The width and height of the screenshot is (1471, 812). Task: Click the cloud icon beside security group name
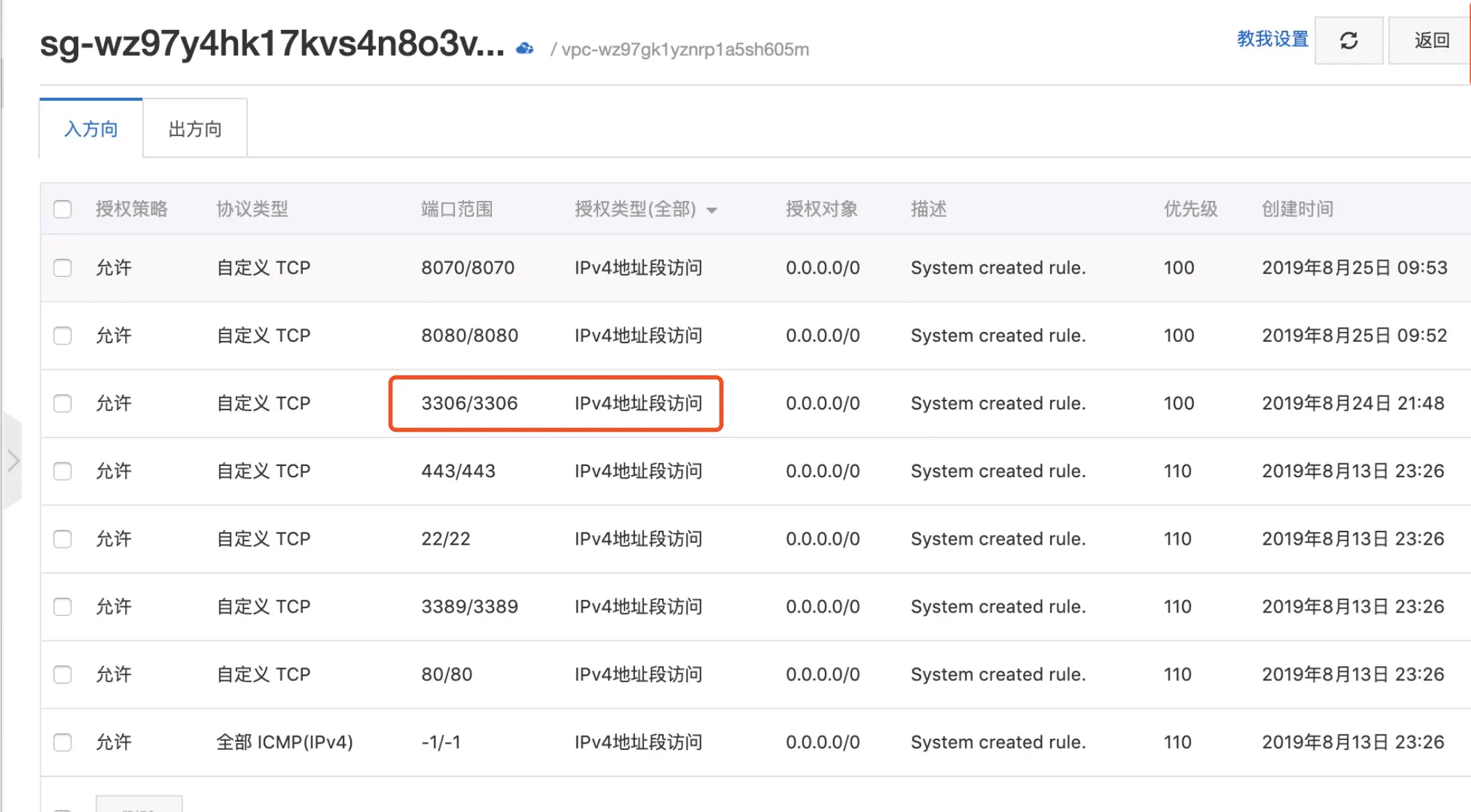click(x=525, y=48)
